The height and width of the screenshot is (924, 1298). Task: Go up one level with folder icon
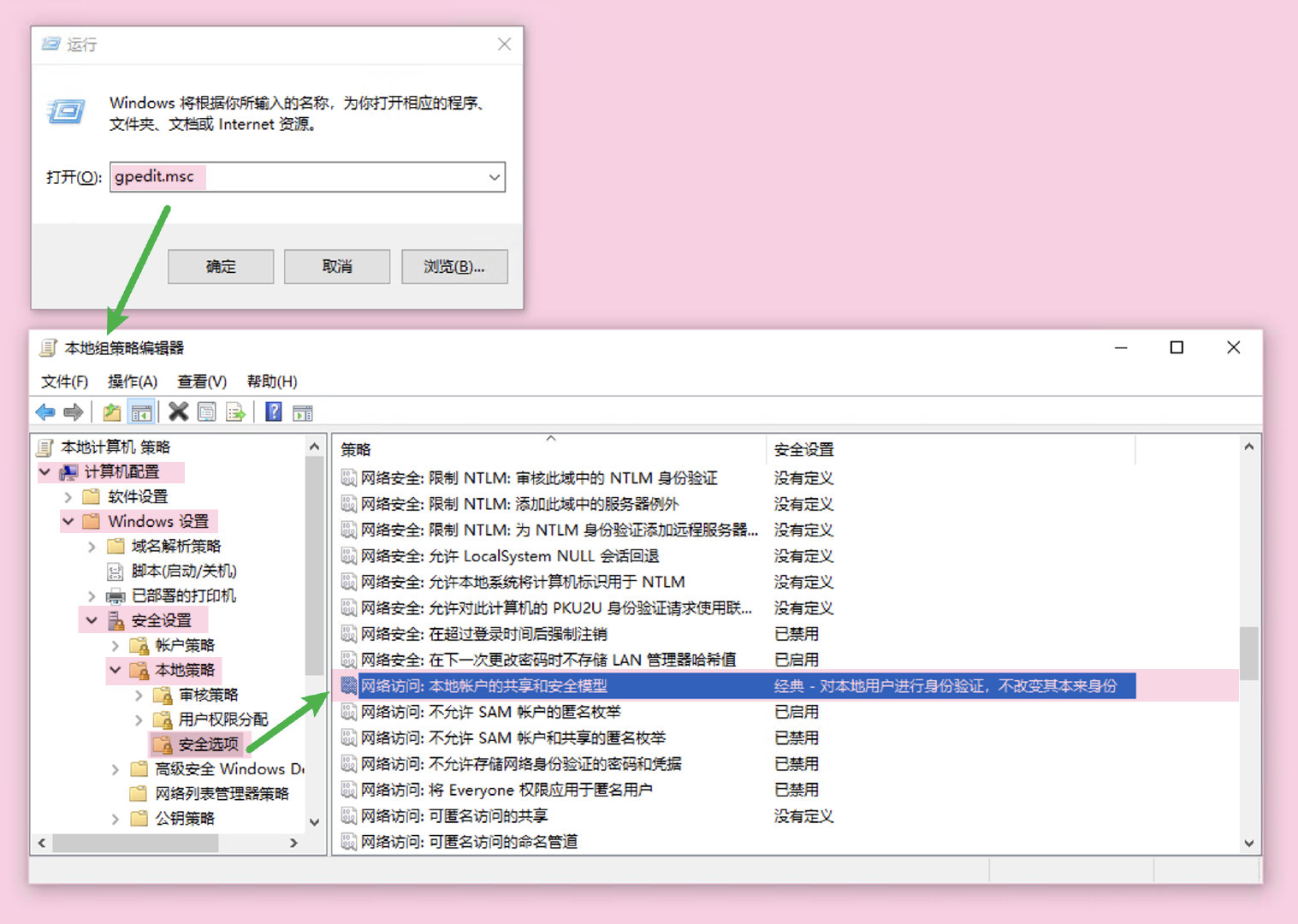point(112,412)
